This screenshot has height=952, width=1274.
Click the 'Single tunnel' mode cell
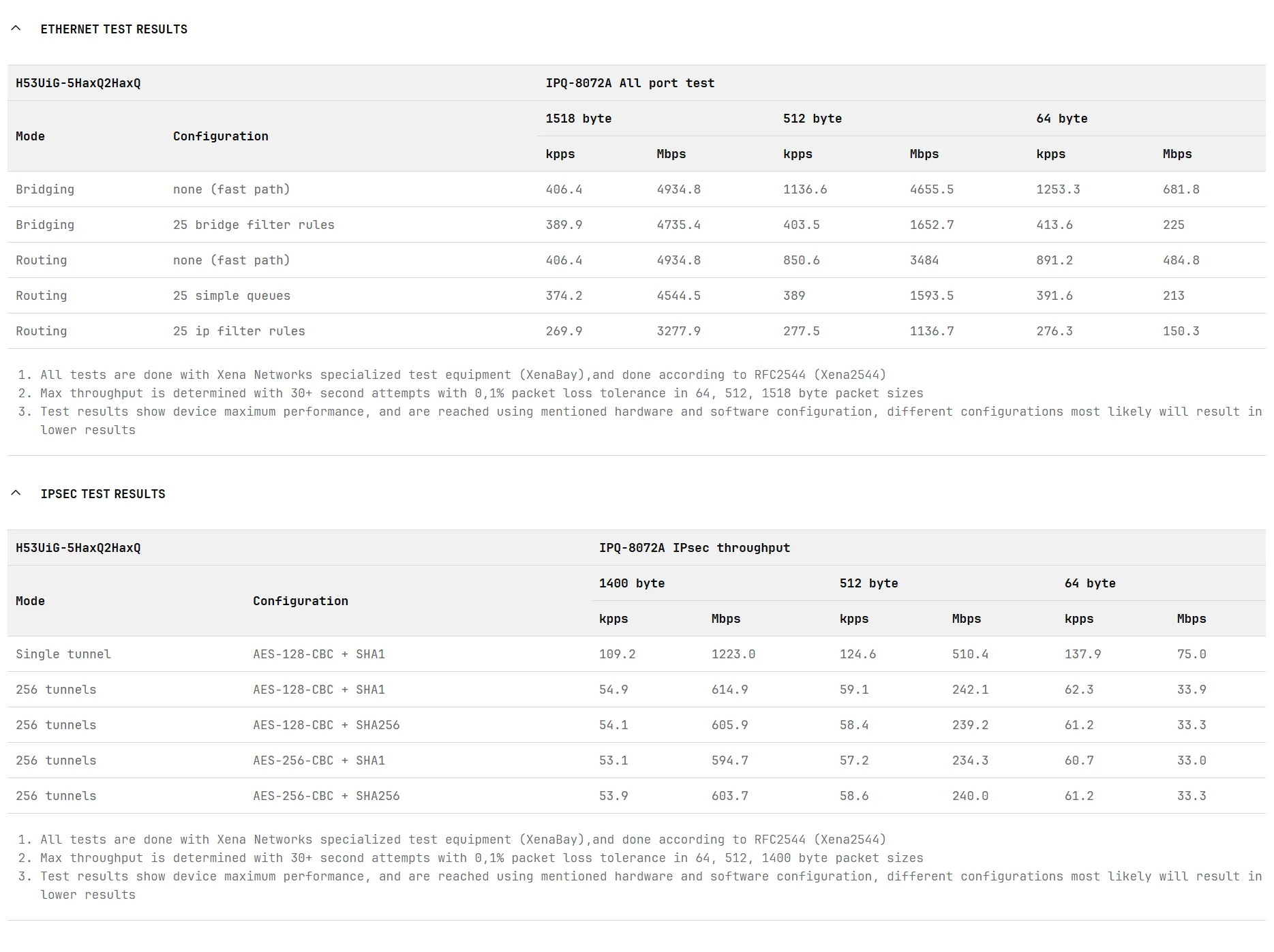point(63,654)
